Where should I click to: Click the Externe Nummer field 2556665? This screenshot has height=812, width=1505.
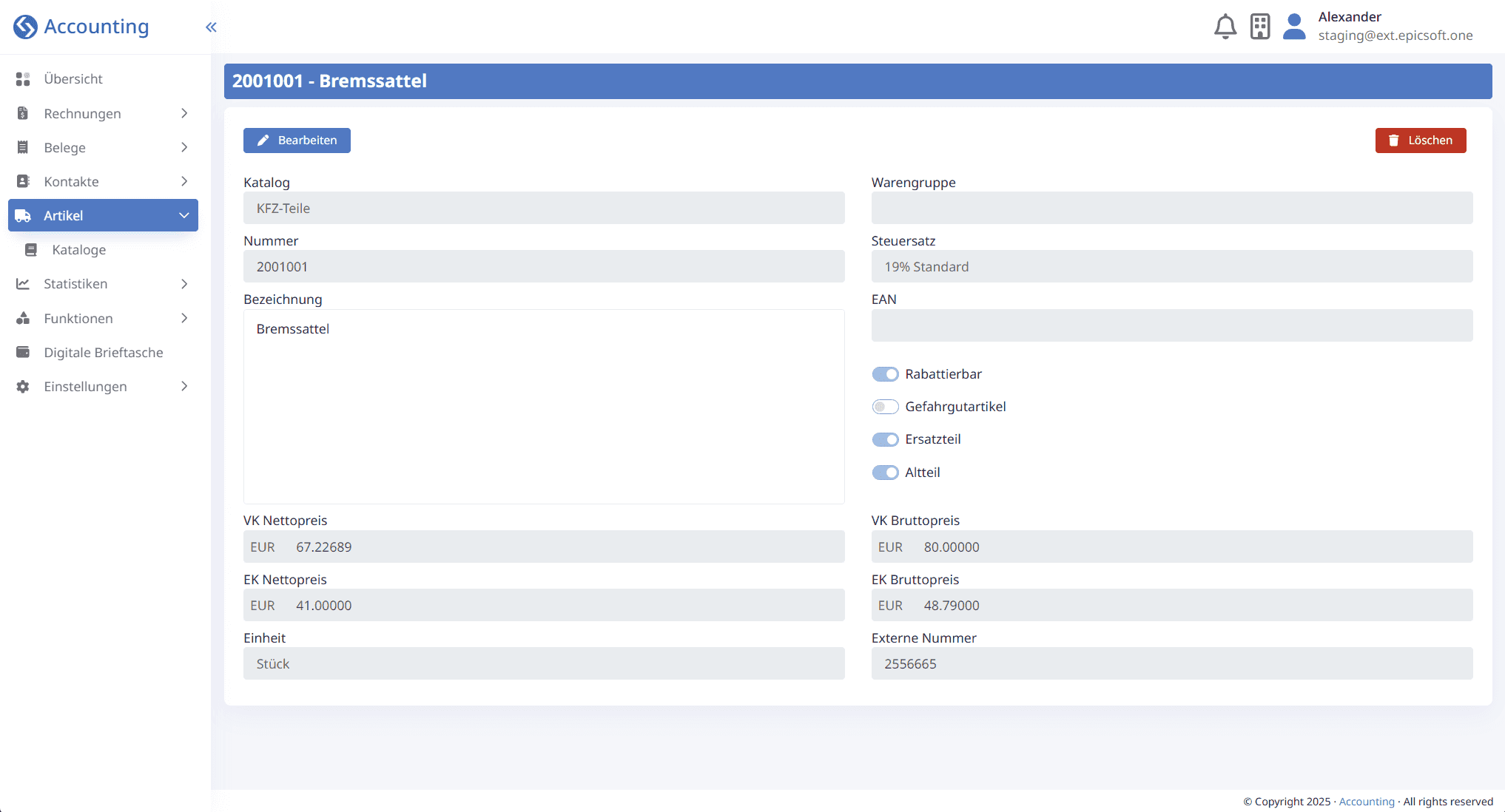(x=1172, y=663)
